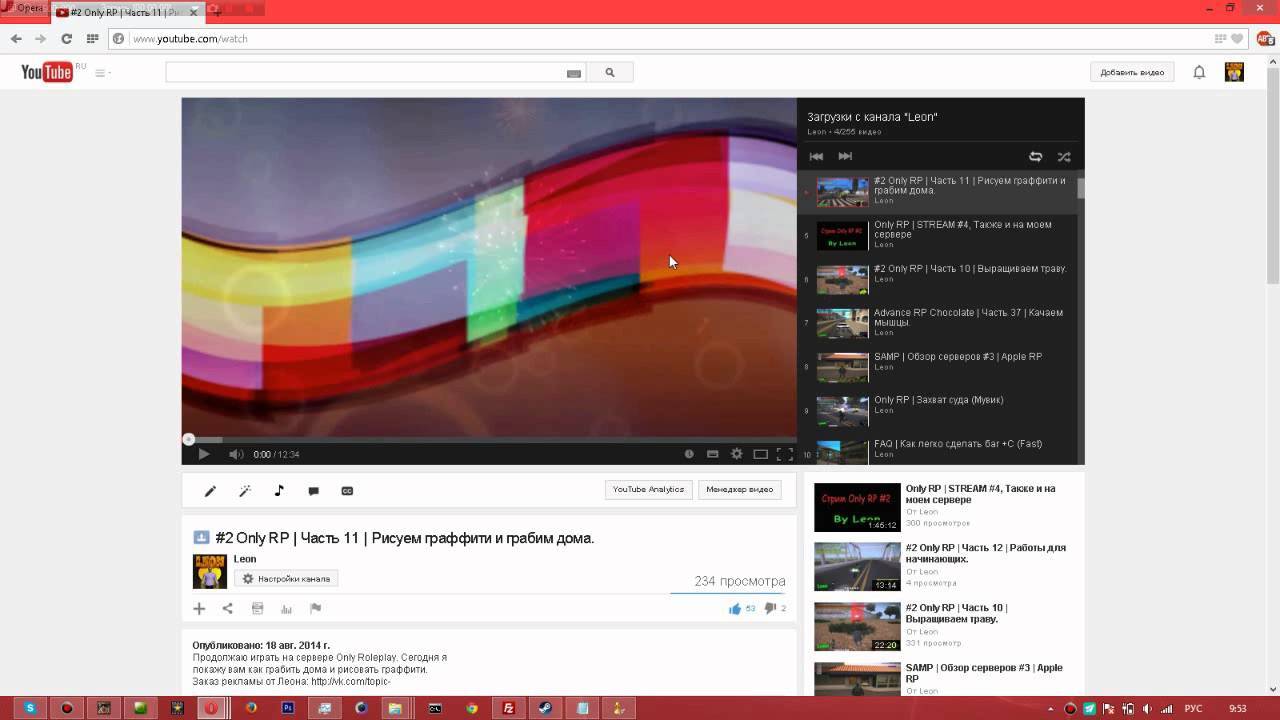Open notifications bell icon
Screen dimensions: 1280x720
pyautogui.click(x=1199, y=72)
